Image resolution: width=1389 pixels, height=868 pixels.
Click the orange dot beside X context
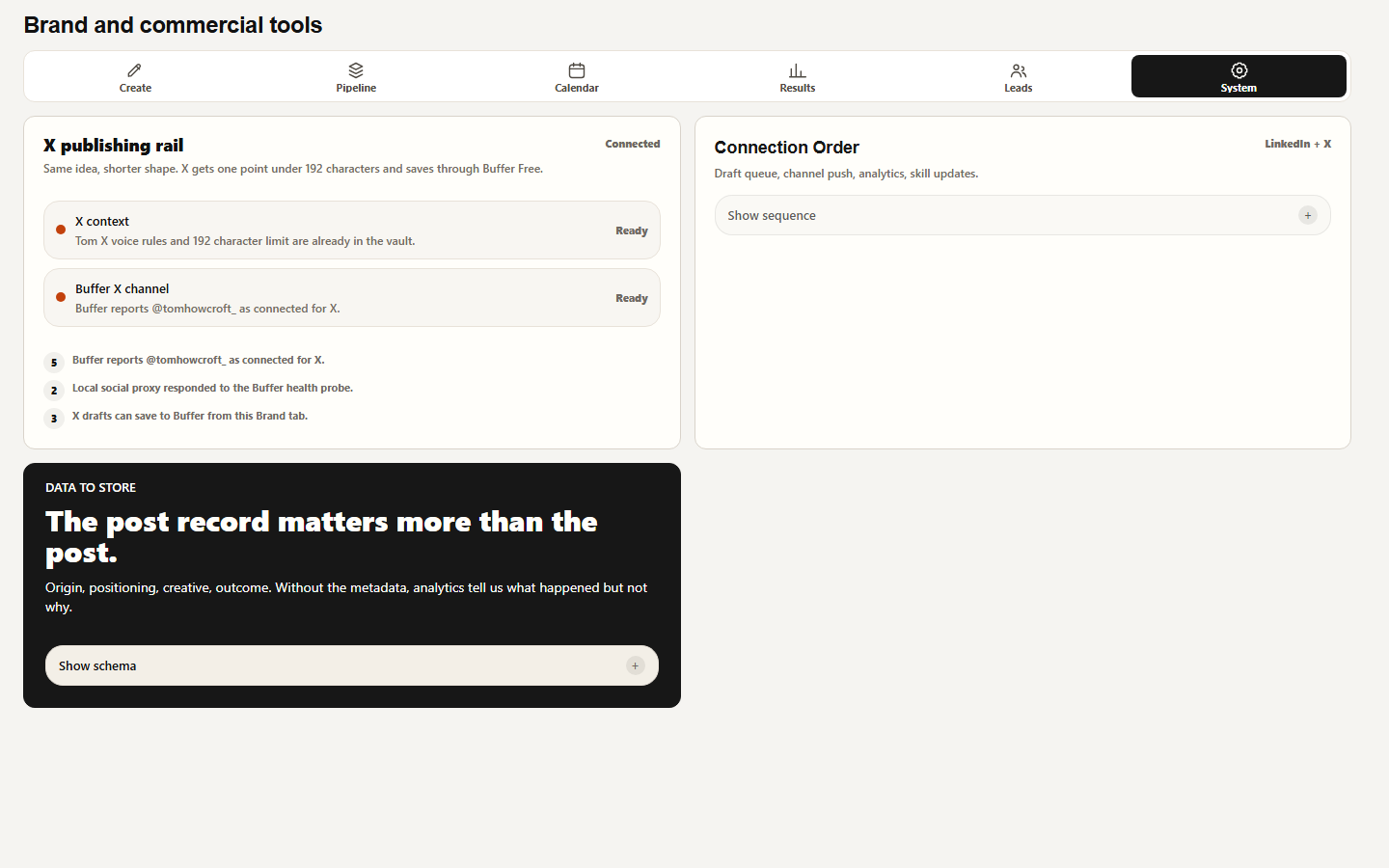pyautogui.click(x=61, y=230)
